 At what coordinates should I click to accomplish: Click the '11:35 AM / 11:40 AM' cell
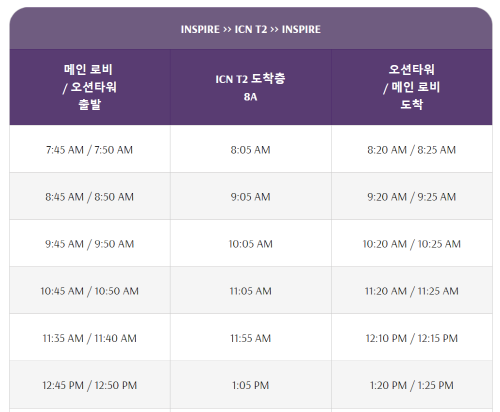point(90,338)
